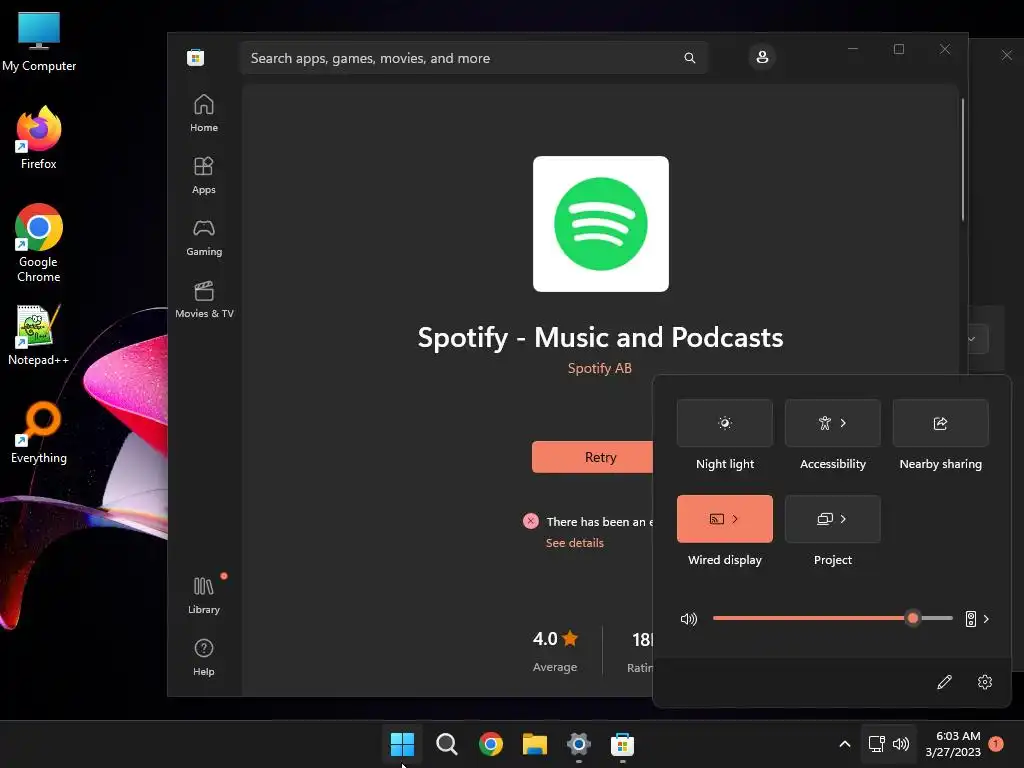Open Library in Store sidebar
Viewport: 1024px width, 768px height.
click(x=204, y=595)
